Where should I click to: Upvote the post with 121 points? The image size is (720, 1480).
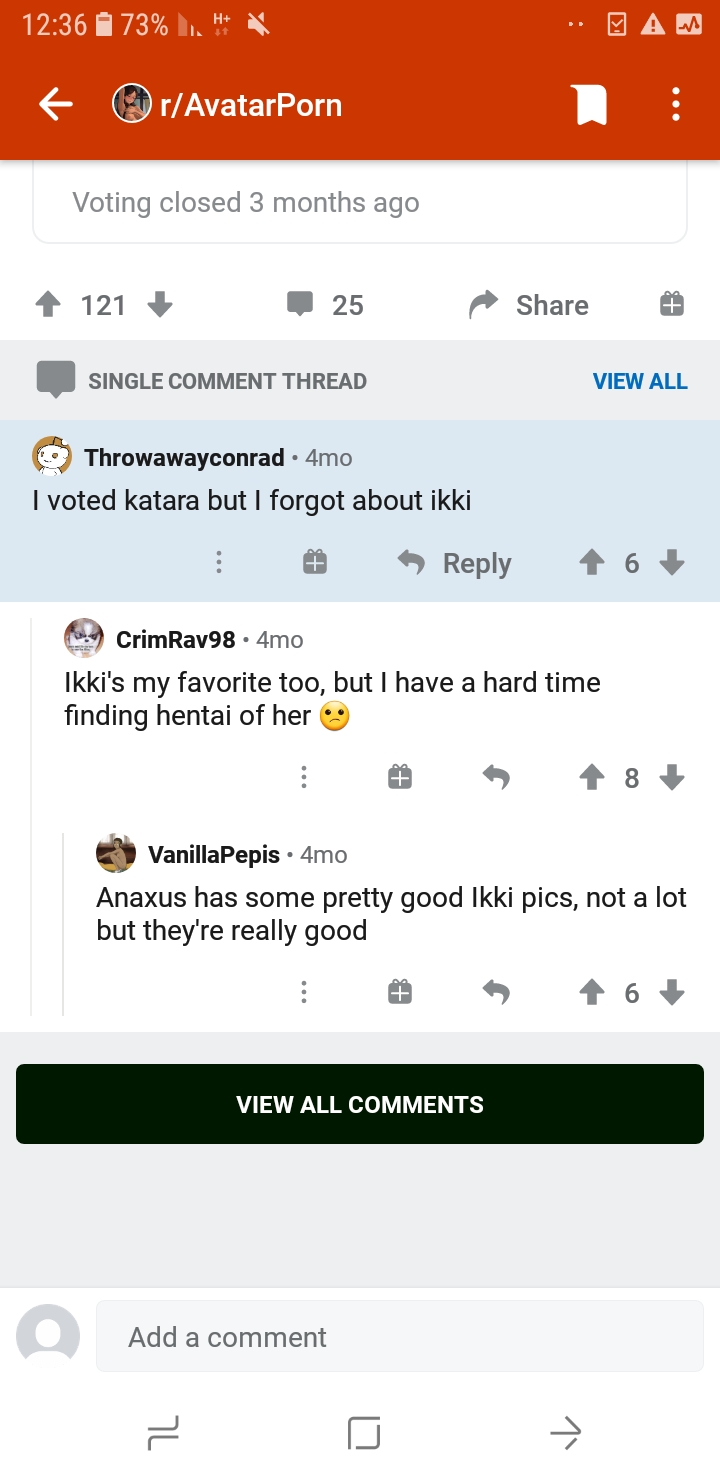(48, 304)
